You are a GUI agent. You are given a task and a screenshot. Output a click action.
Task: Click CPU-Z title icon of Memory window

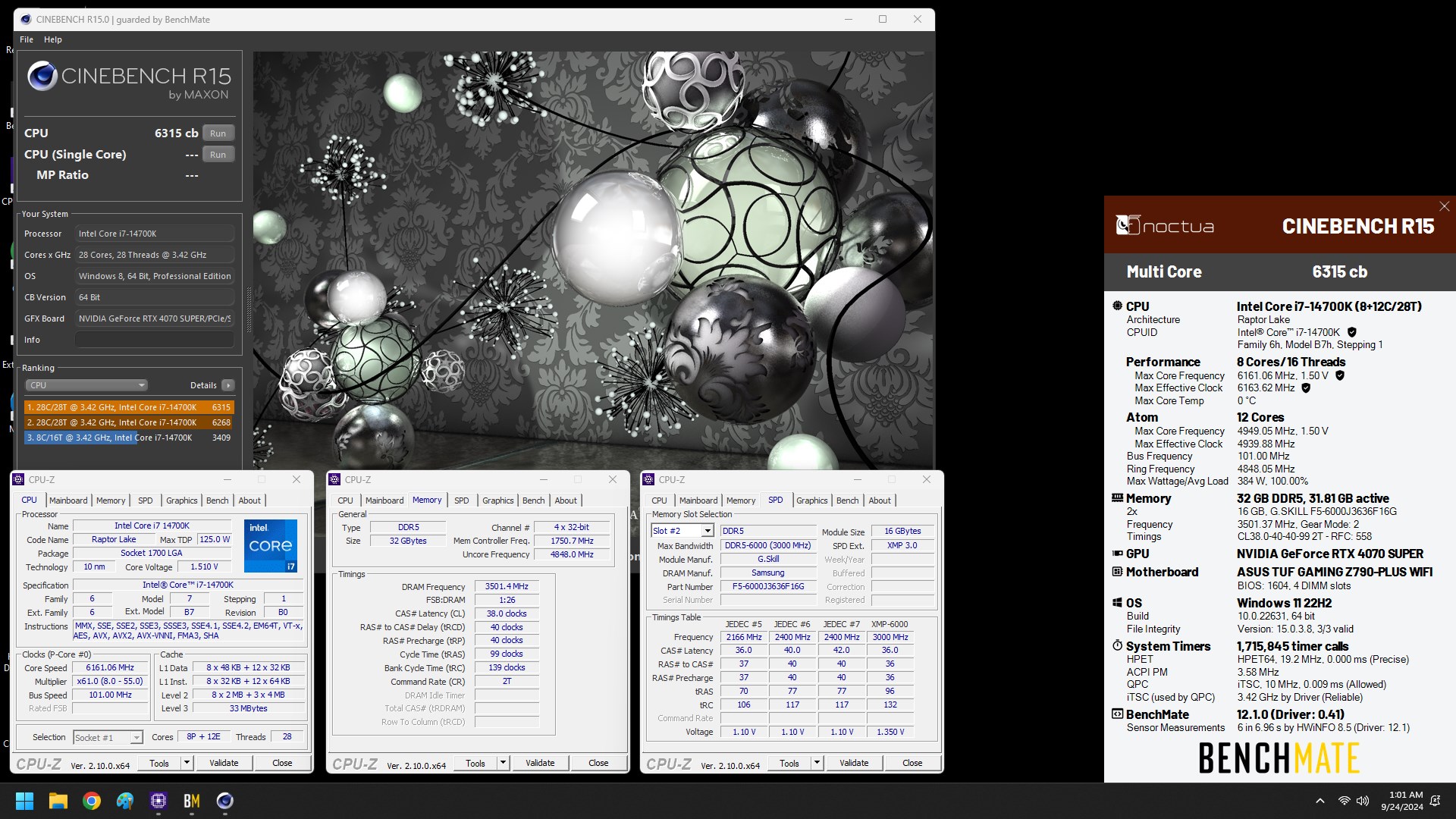click(335, 479)
